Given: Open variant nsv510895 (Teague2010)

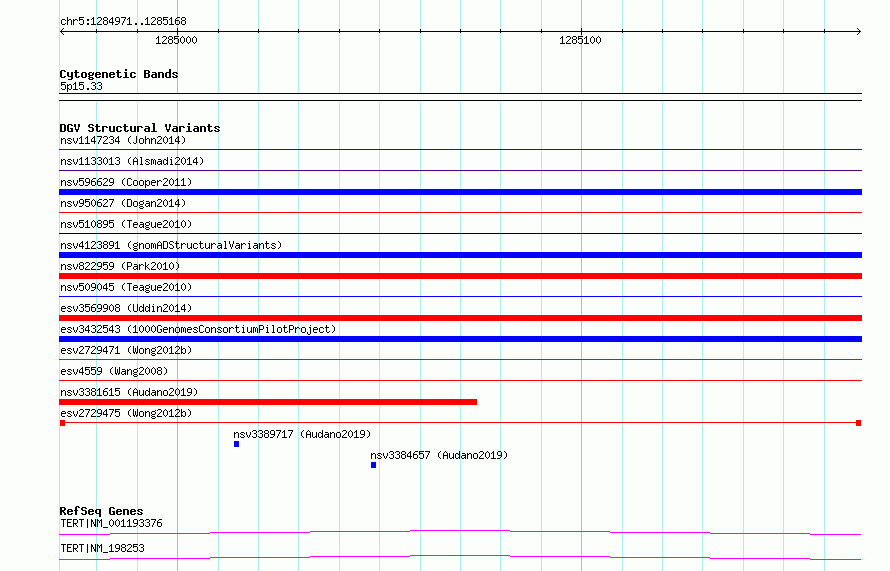Looking at the screenshot, I should tap(126, 224).
